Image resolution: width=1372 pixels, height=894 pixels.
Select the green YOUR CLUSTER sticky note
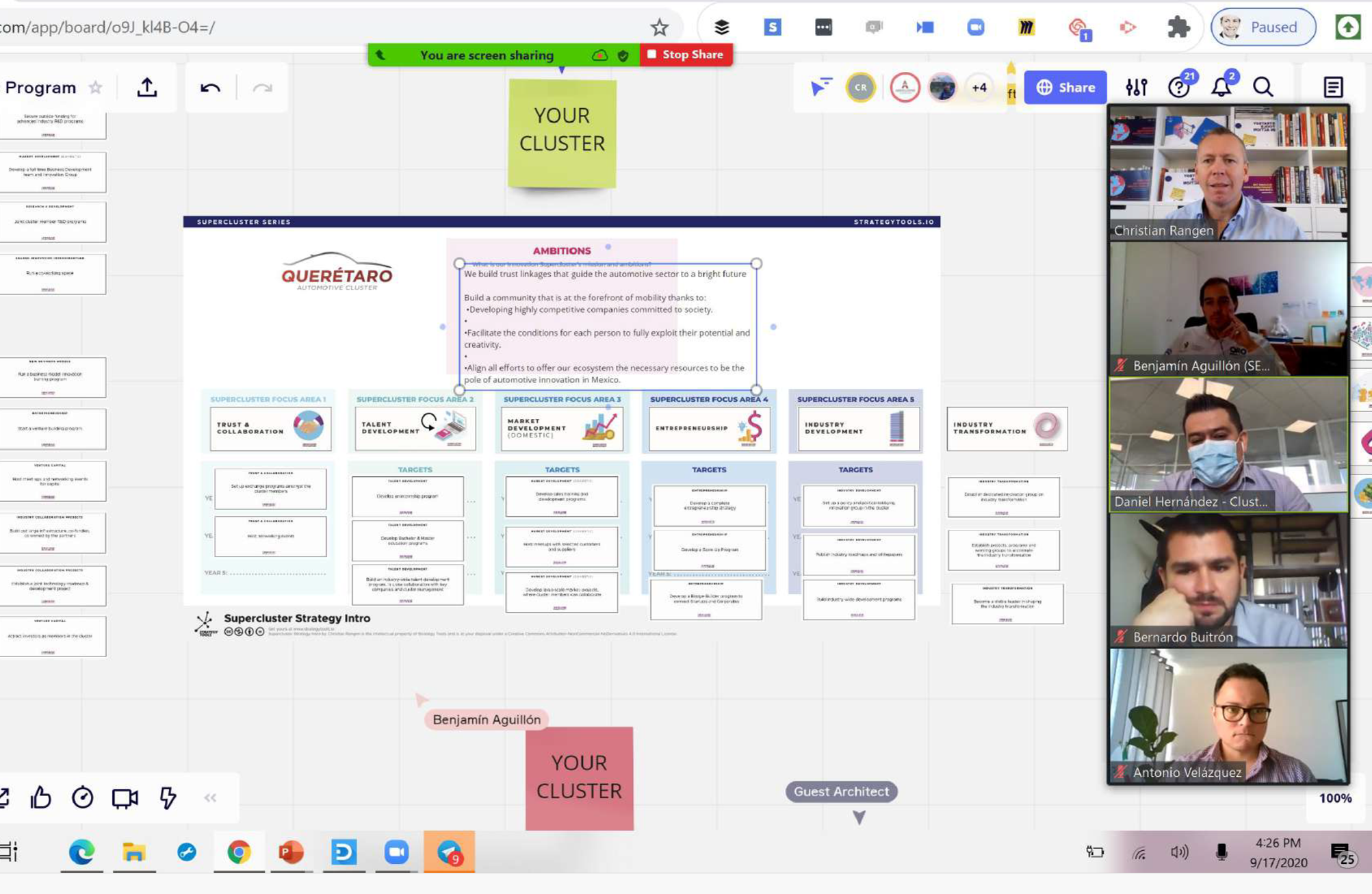tap(562, 132)
